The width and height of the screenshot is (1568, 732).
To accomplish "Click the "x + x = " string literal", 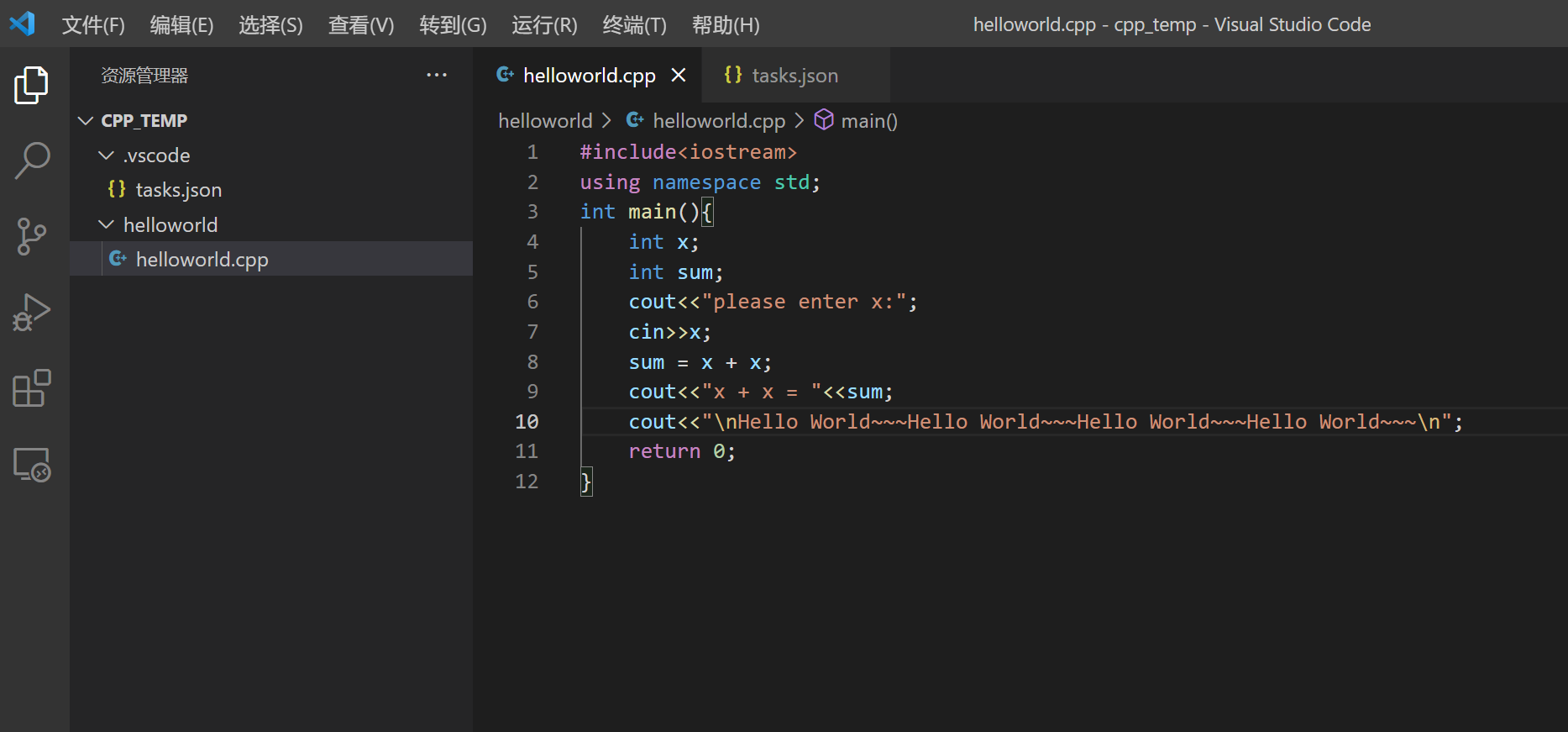I will 761,392.
